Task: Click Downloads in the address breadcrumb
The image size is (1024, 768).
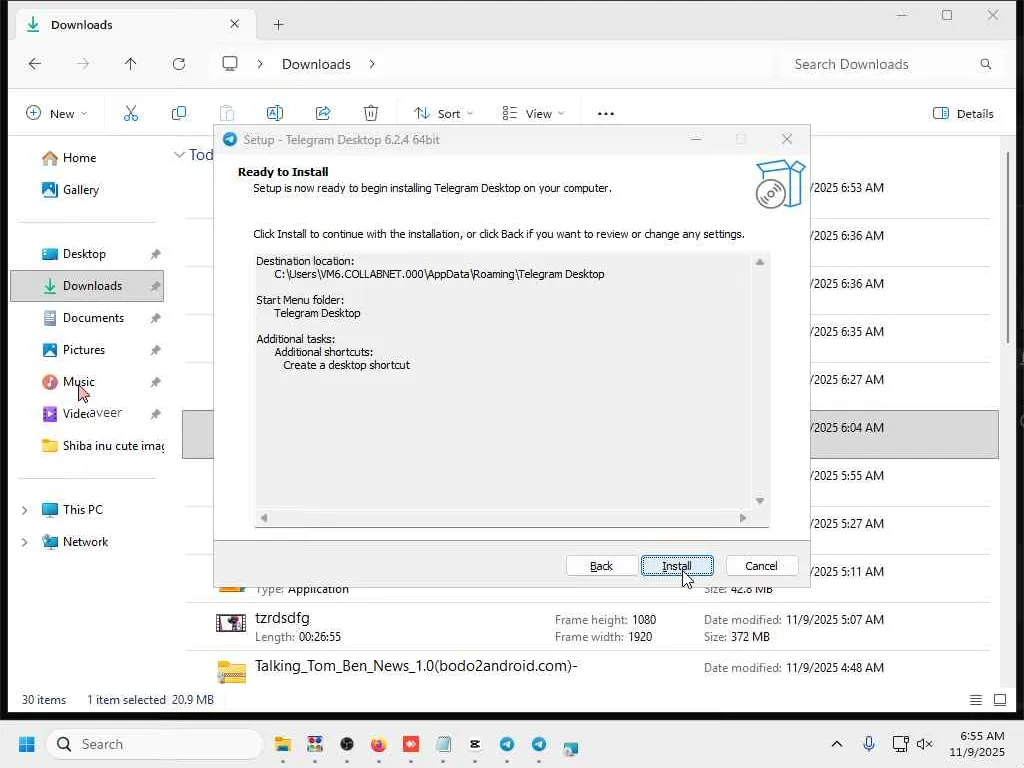Action: pos(316,64)
